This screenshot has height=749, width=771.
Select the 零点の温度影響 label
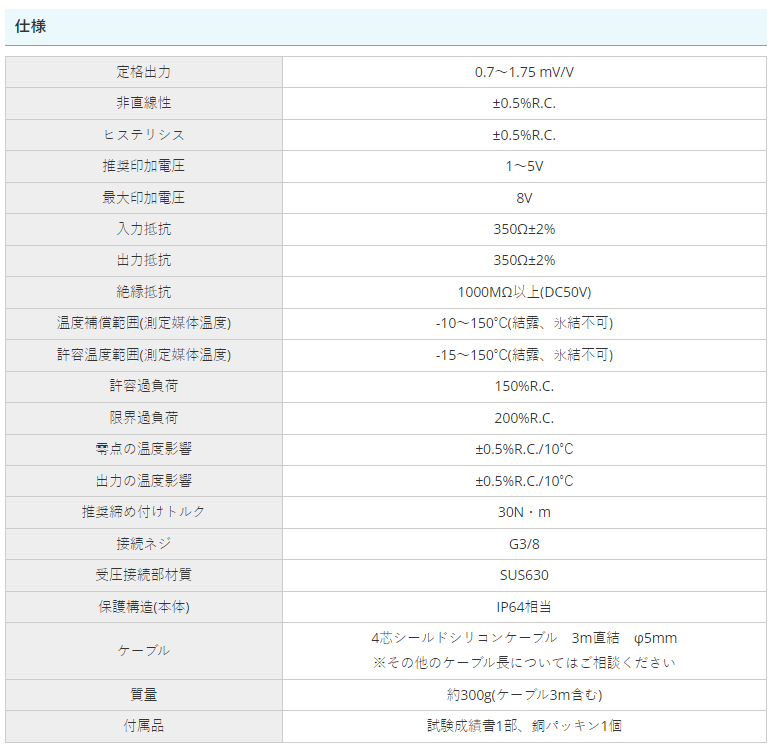pyautogui.click(x=144, y=449)
